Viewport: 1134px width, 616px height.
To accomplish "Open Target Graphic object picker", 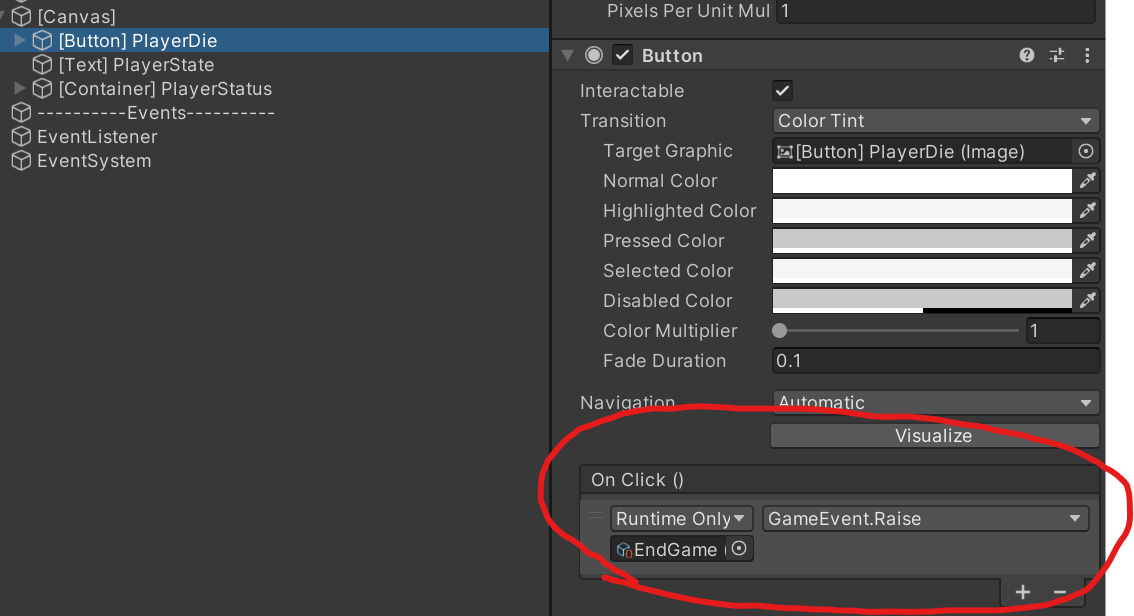I will [x=1086, y=151].
